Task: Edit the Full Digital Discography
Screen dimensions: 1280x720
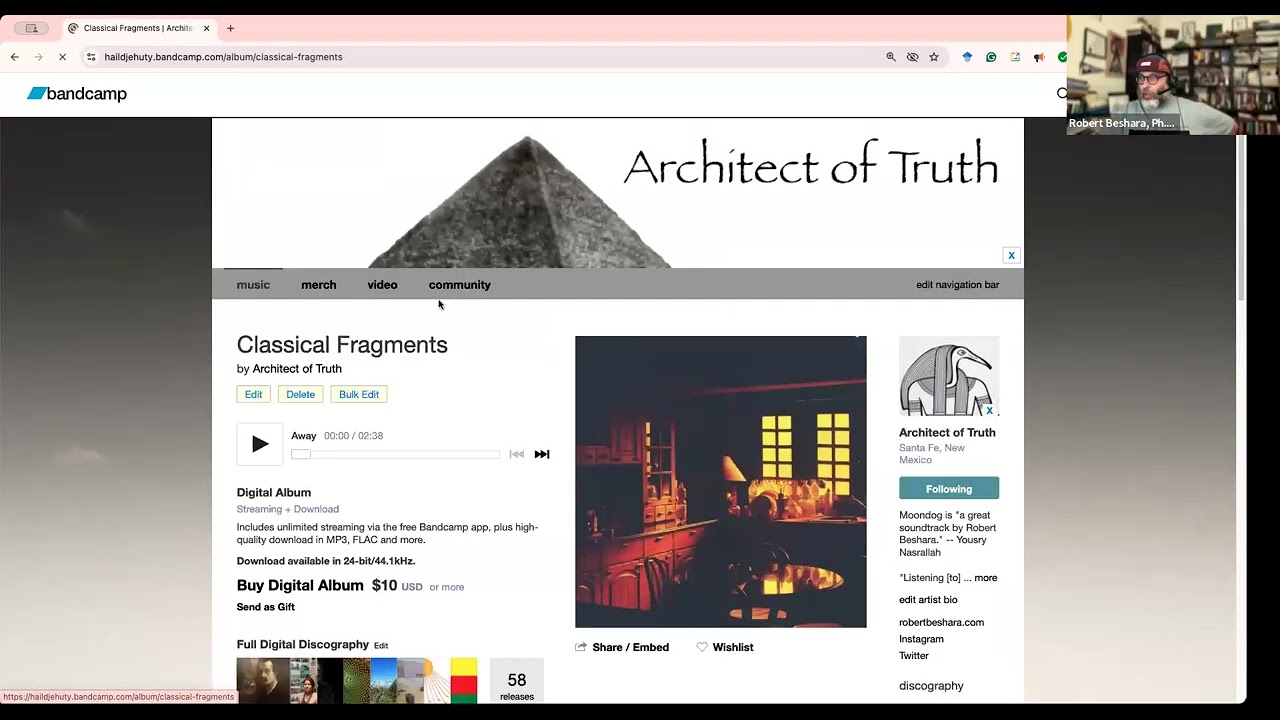Action: click(381, 646)
